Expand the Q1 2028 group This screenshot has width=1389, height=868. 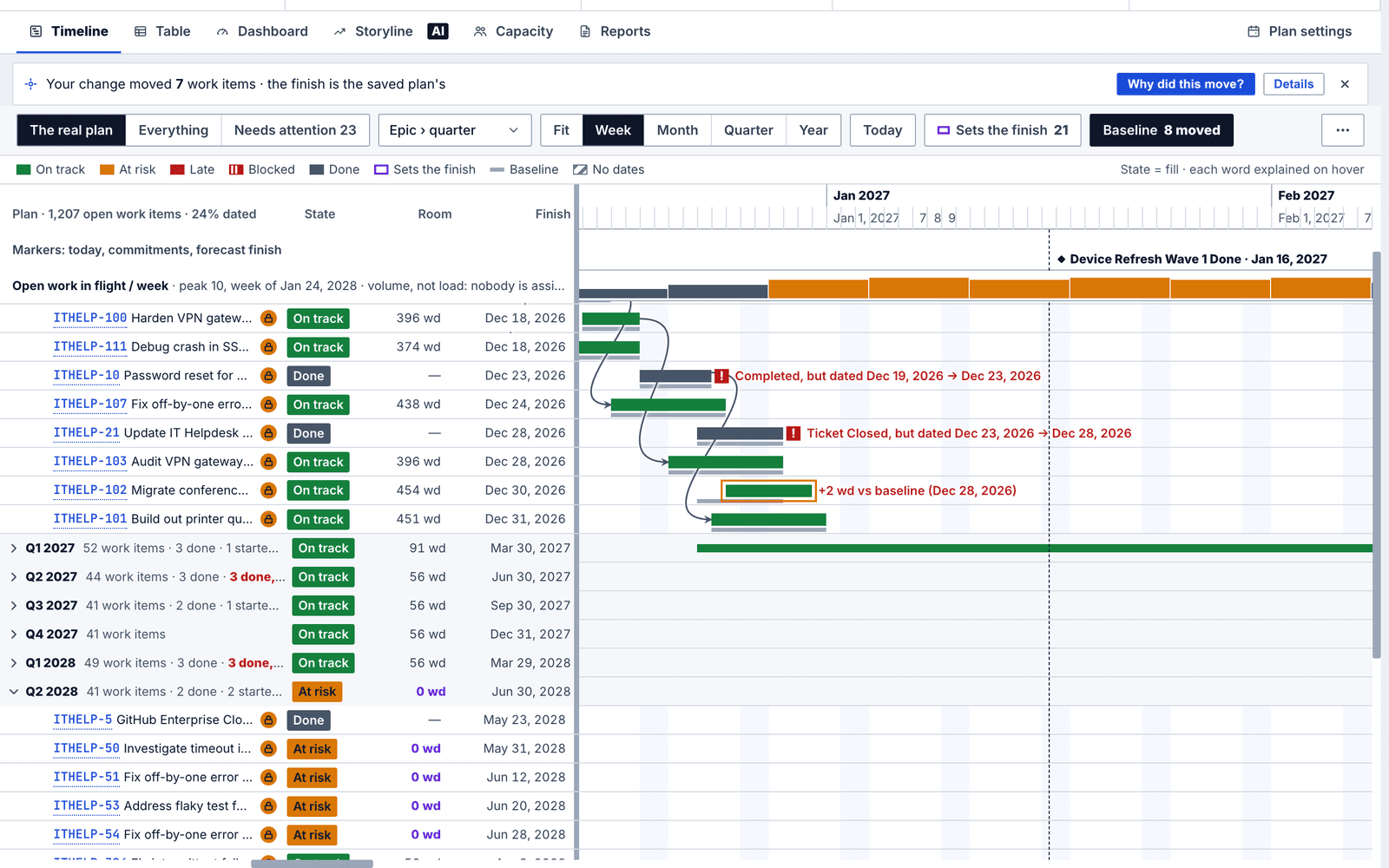[14, 663]
